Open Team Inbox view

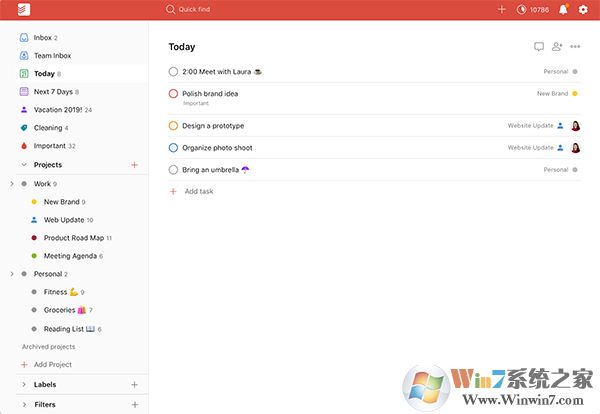[x=52, y=55]
